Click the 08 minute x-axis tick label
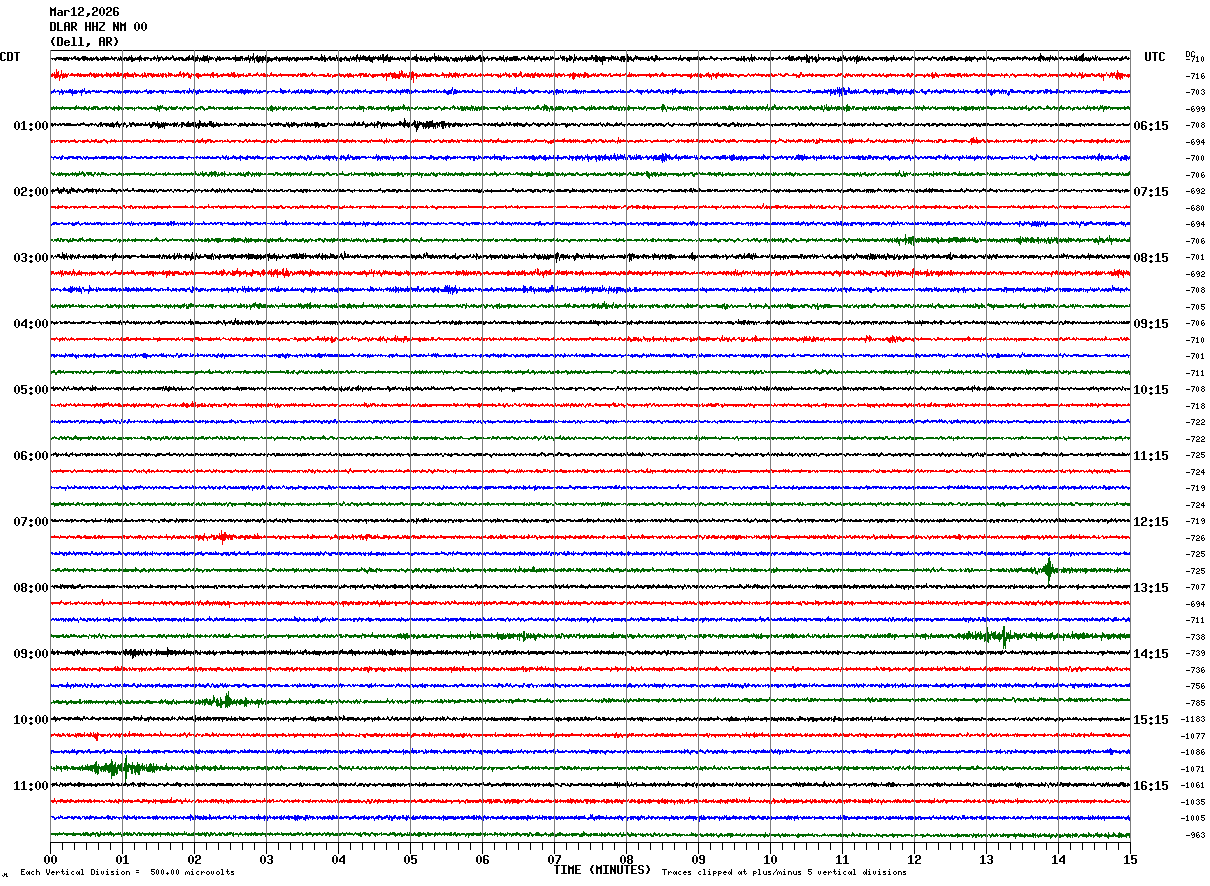Screen dimensions: 1210x886 tap(626, 859)
